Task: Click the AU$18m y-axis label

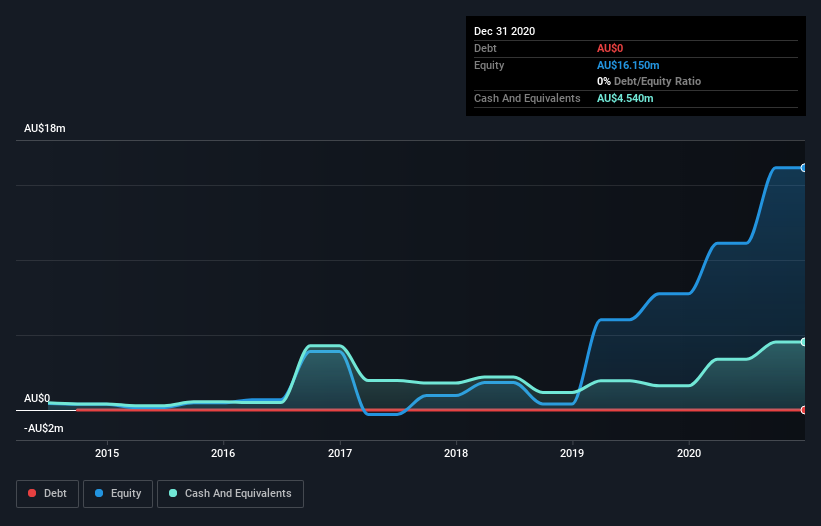Action: [x=45, y=128]
